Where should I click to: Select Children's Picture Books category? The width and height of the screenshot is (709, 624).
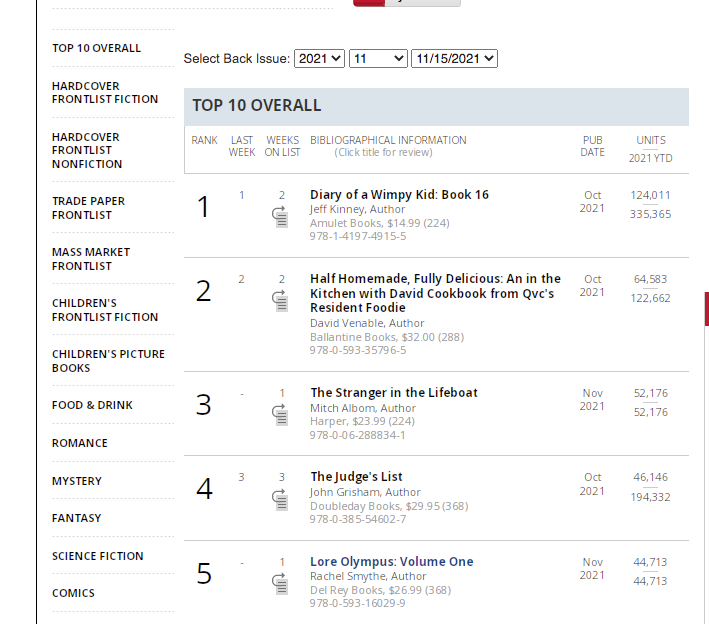click(x=108, y=361)
